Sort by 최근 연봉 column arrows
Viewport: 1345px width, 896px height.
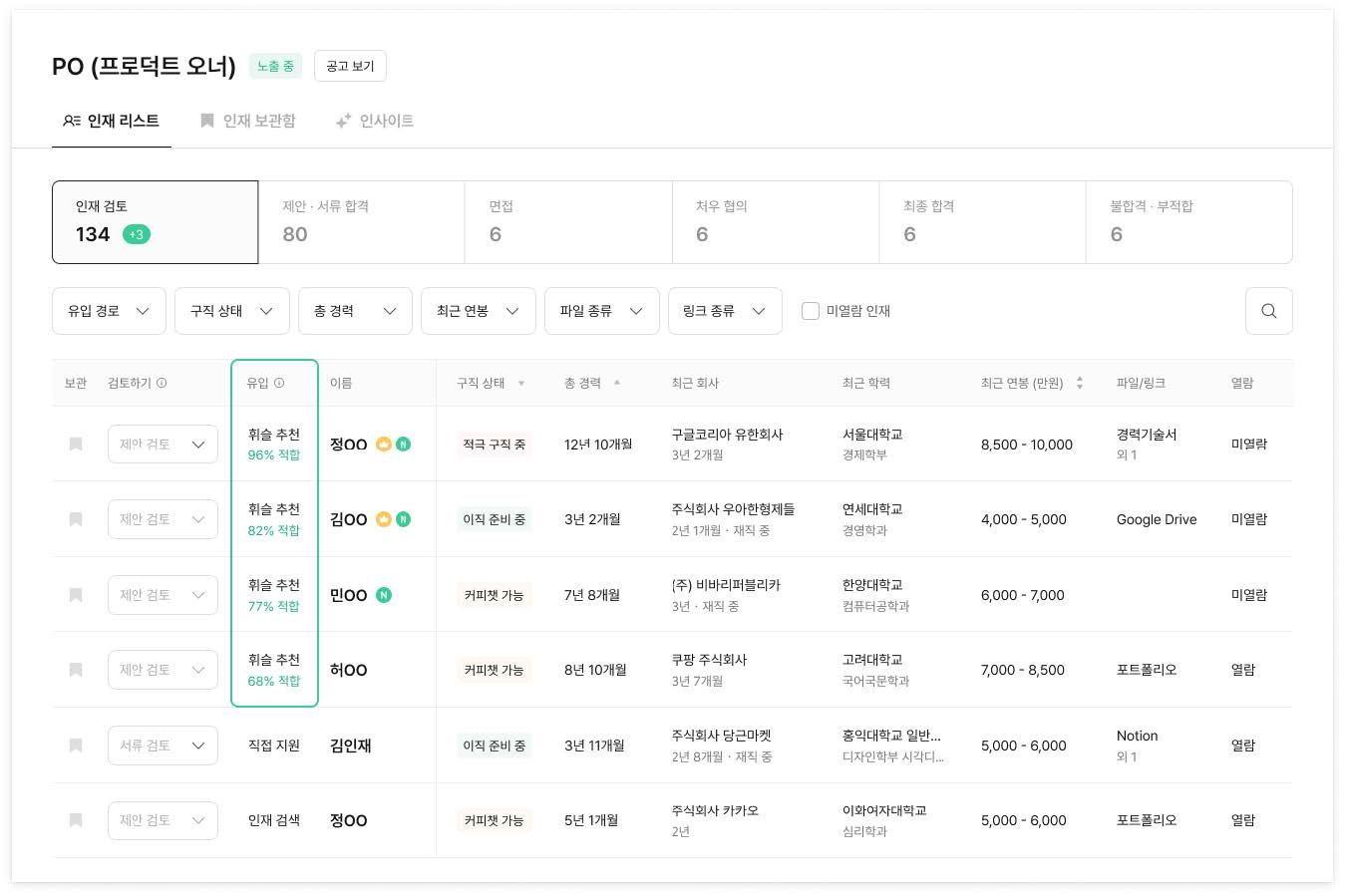[1080, 383]
